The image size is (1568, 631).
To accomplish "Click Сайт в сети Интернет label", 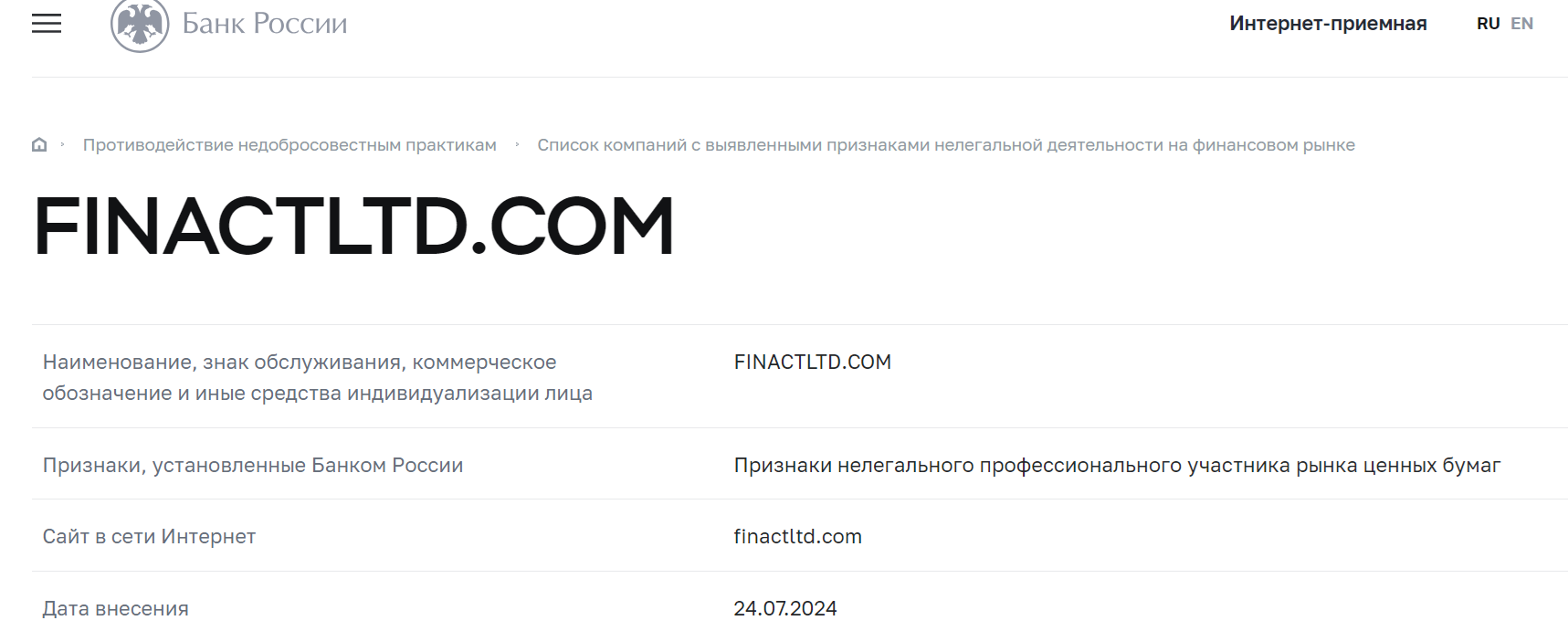I will tap(149, 536).
